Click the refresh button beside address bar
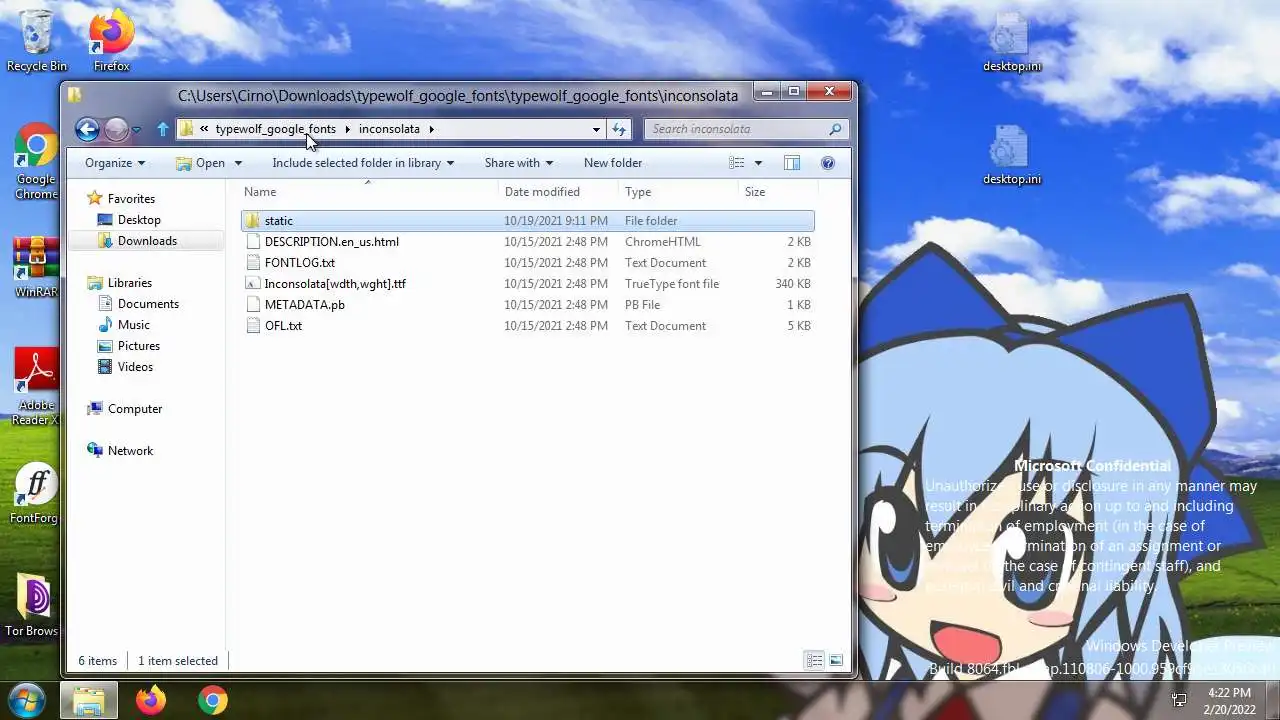Viewport: 1280px width, 720px height. point(619,129)
